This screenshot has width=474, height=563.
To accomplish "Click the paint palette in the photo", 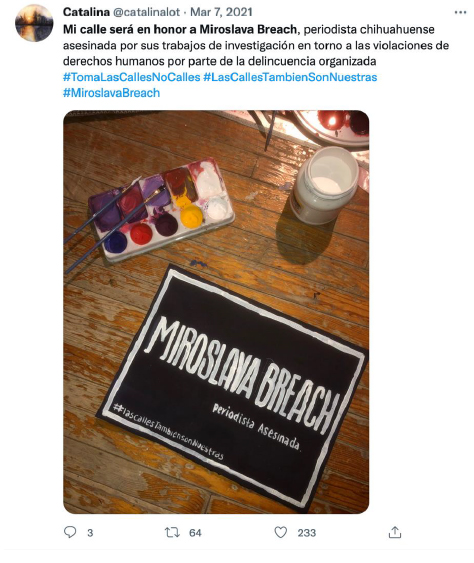I will click(x=162, y=210).
